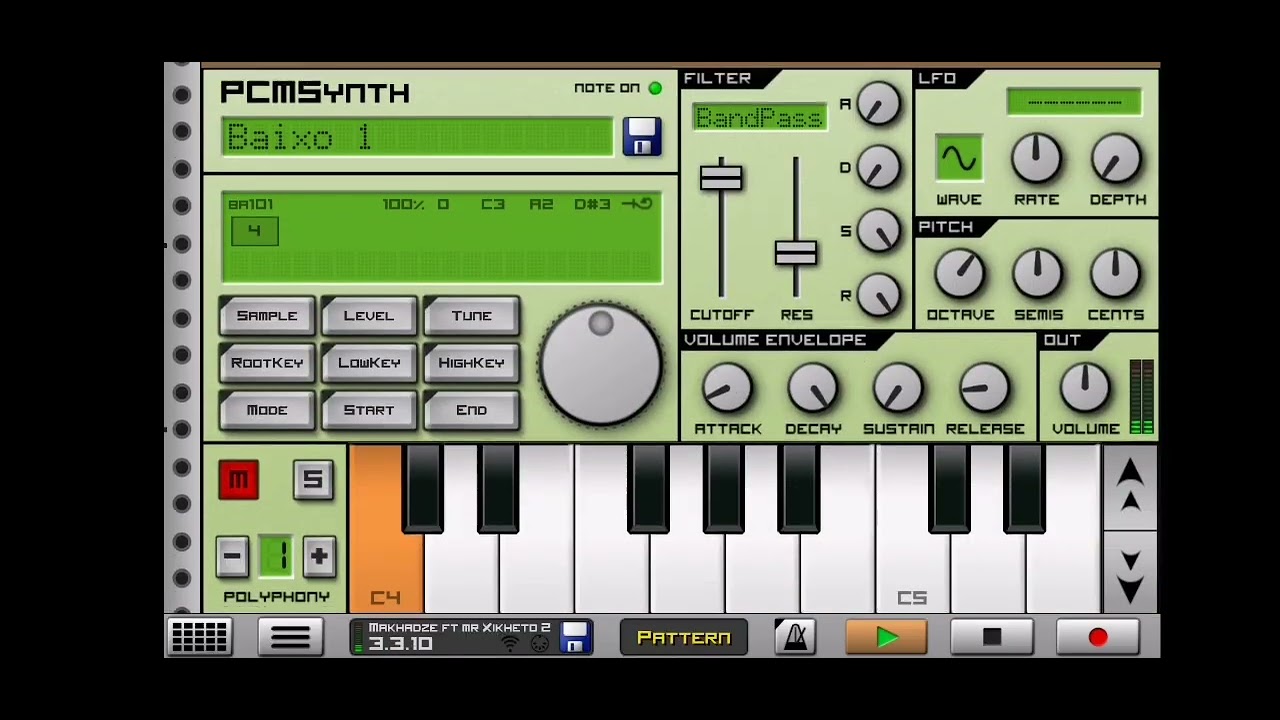Click the Mode button
This screenshot has width=1280, height=720.
click(267, 410)
